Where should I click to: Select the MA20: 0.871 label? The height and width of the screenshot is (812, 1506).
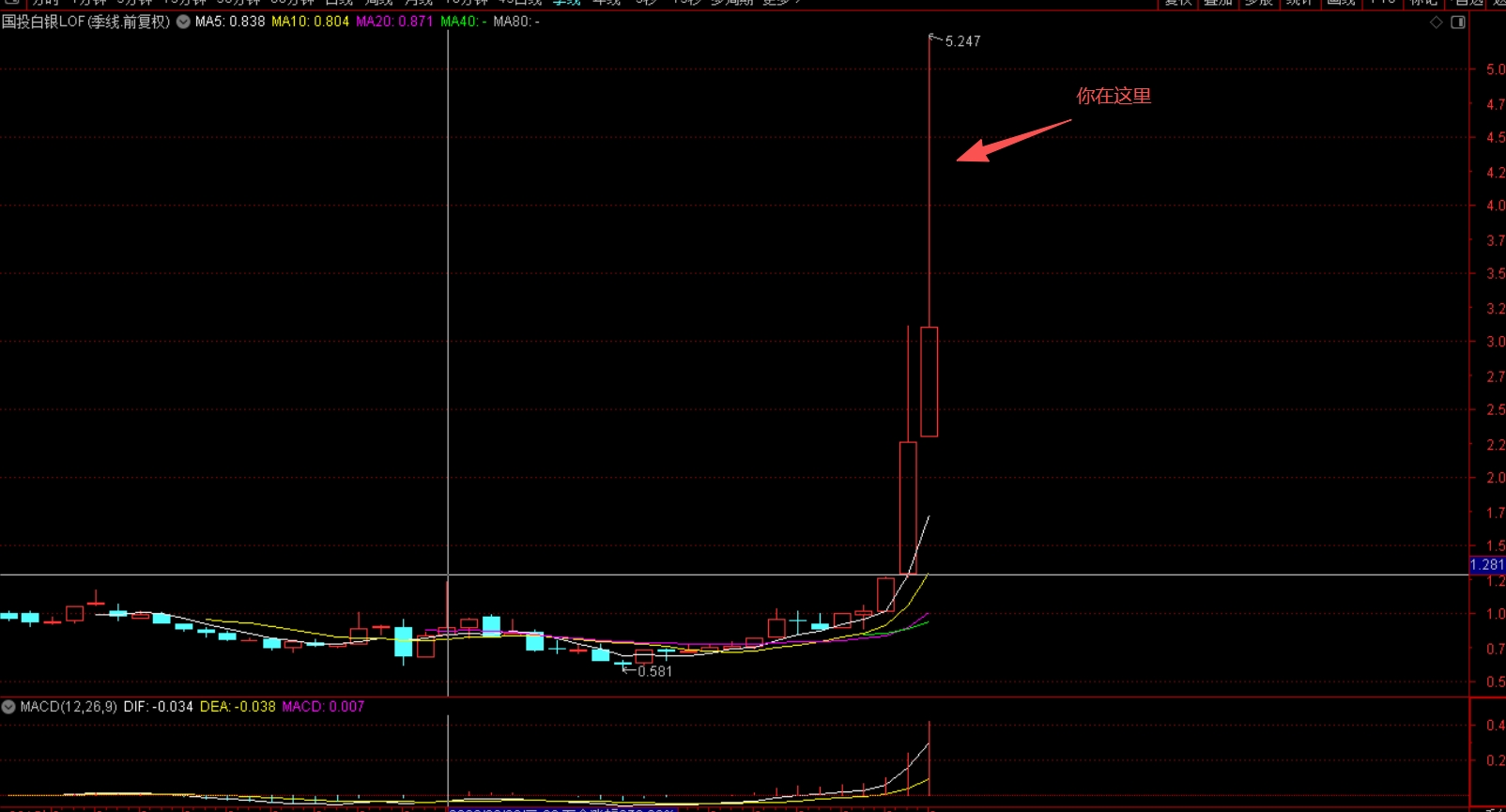pos(394,22)
